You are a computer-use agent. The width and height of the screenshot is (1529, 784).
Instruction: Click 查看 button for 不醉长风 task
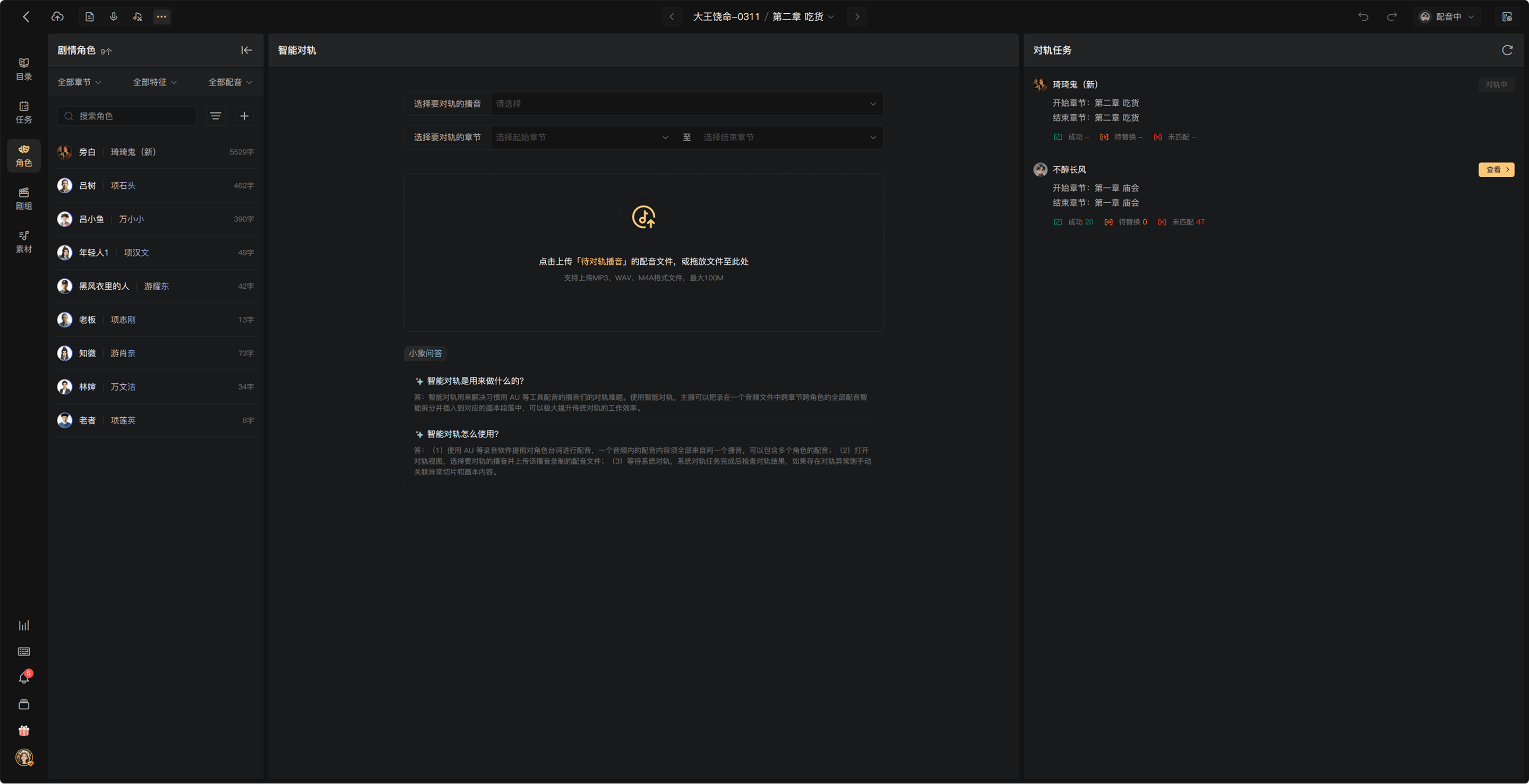1496,170
